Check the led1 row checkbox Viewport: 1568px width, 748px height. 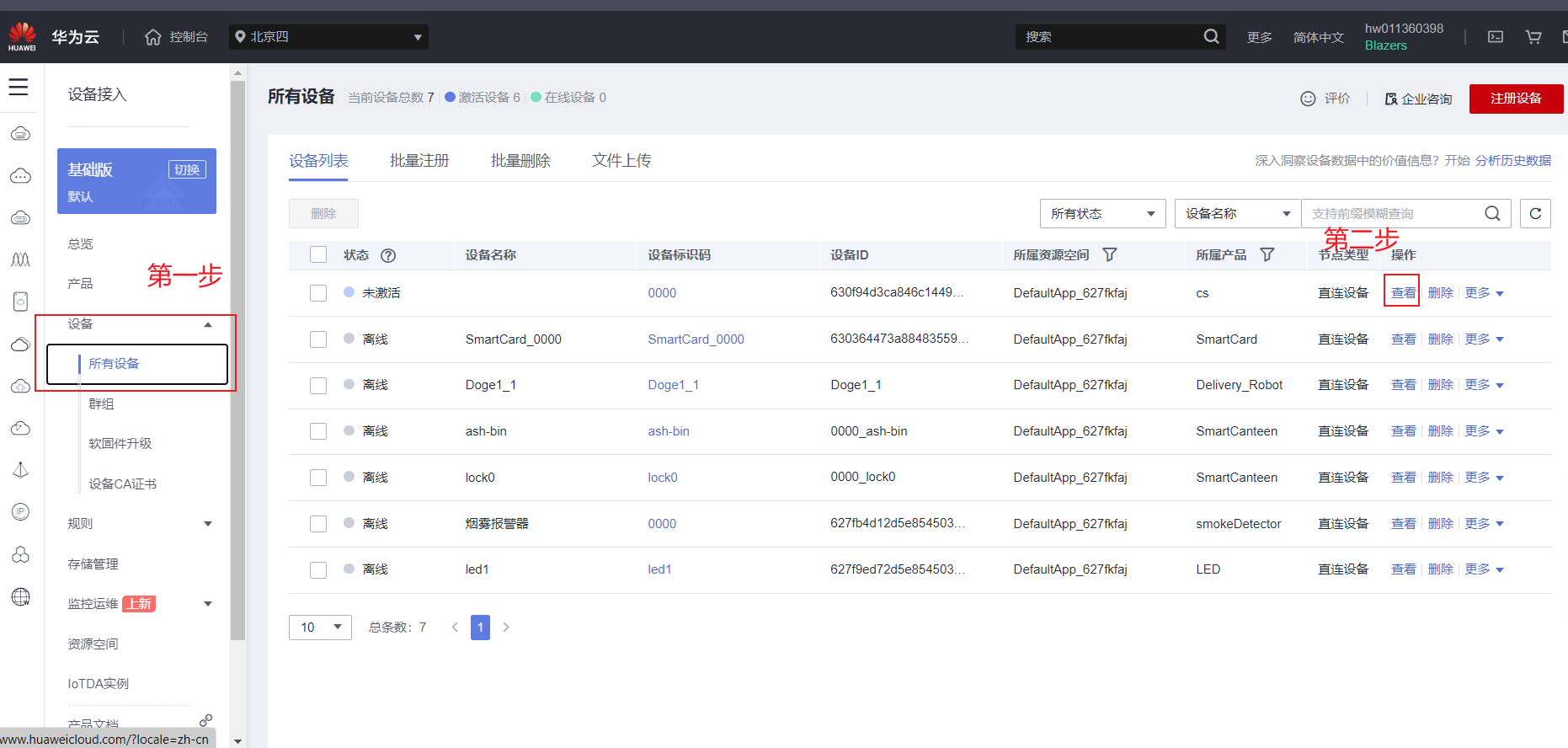pyautogui.click(x=318, y=570)
